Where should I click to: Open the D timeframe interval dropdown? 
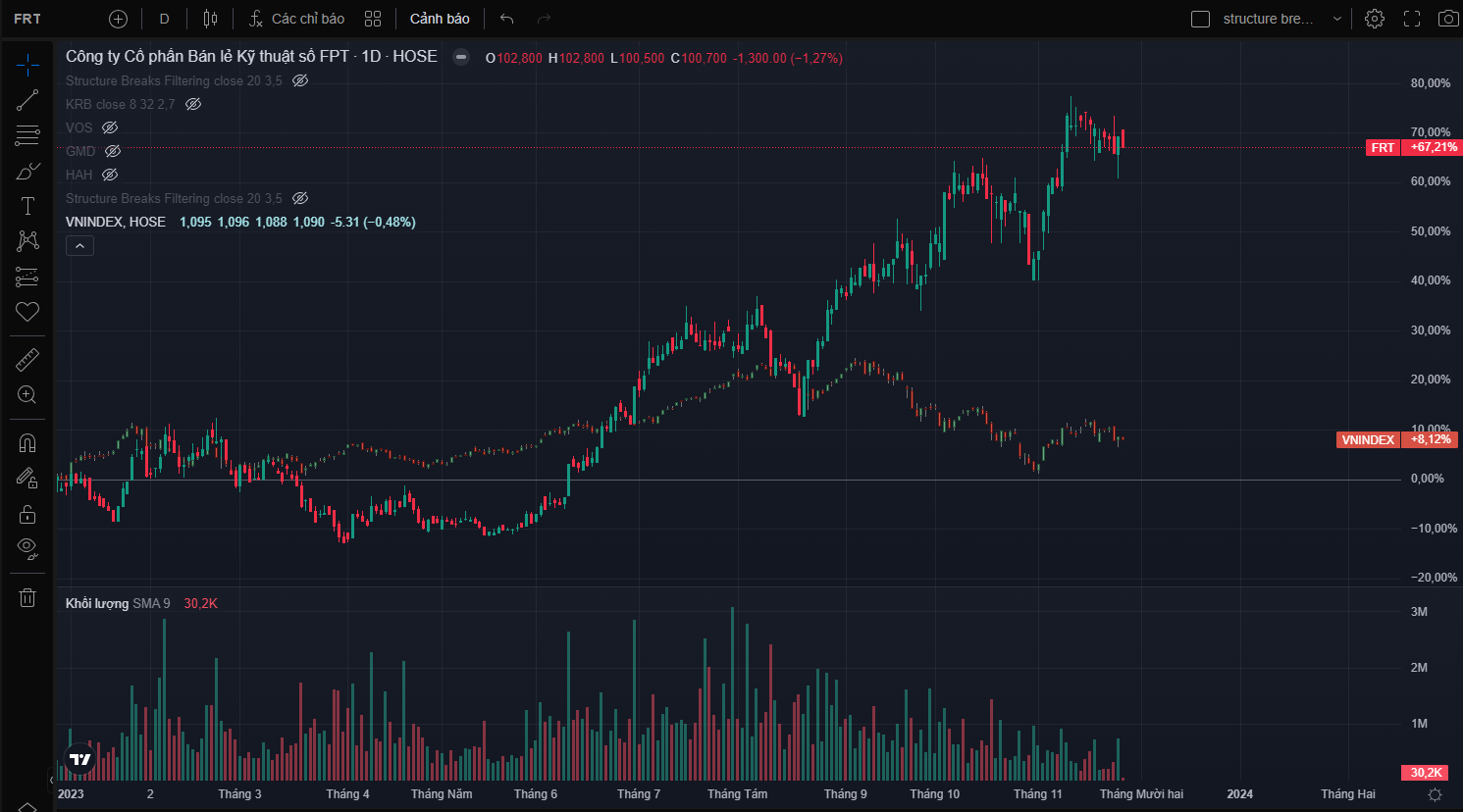pyautogui.click(x=164, y=19)
